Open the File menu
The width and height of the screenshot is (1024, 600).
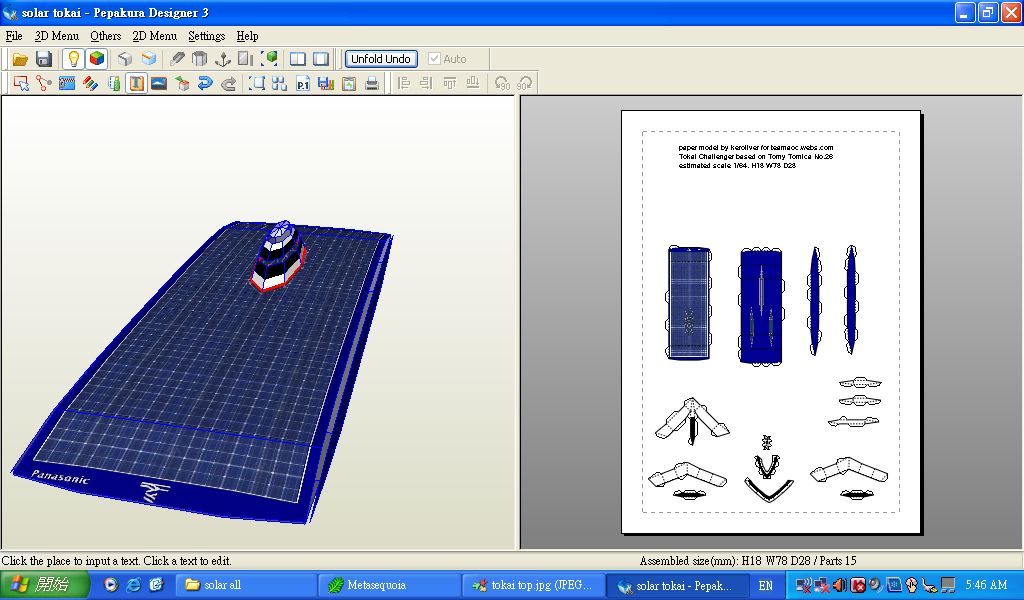click(x=14, y=36)
